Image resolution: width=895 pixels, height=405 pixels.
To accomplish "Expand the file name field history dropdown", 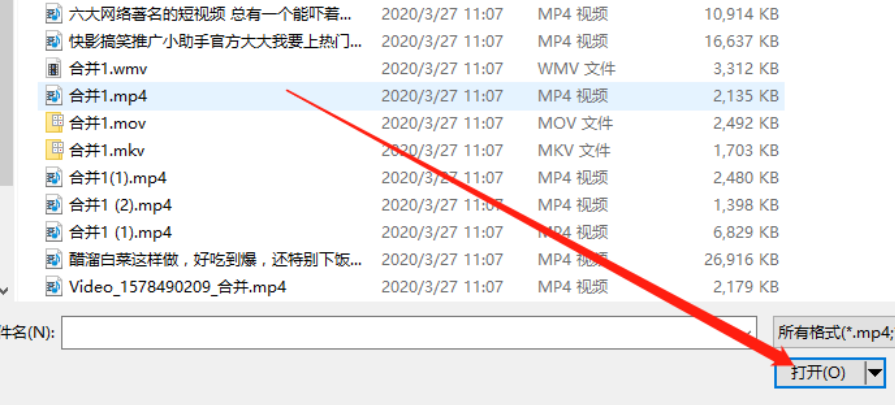I will pos(747,333).
